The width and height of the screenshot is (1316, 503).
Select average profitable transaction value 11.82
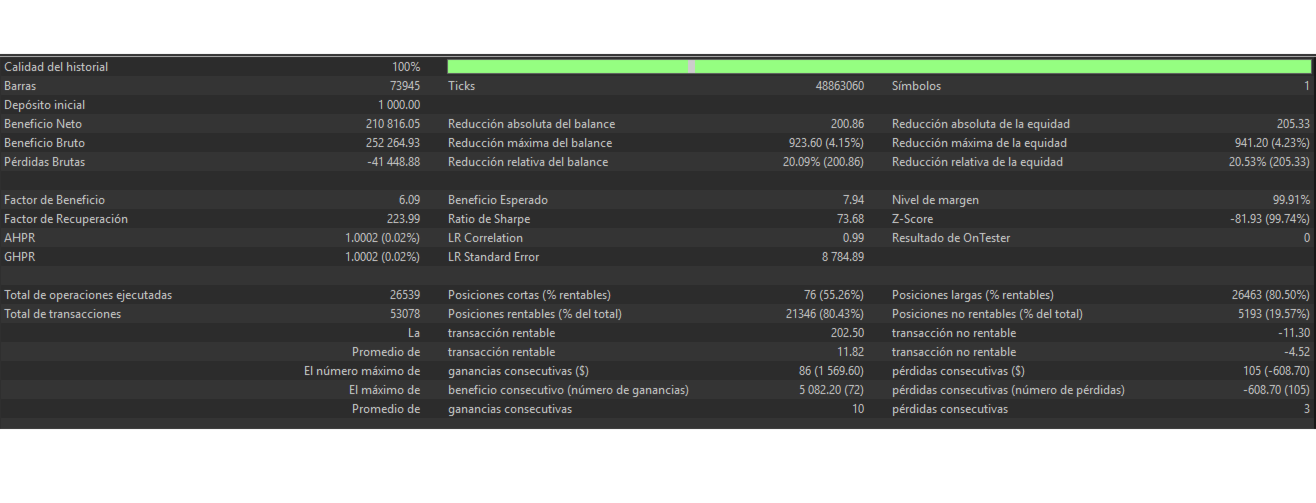pos(850,352)
